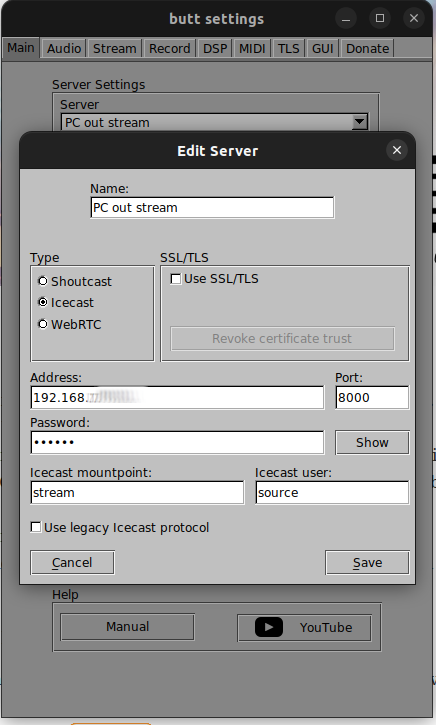Click the Icecast mountpoint field
The image size is (436, 725).
[137, 492]
